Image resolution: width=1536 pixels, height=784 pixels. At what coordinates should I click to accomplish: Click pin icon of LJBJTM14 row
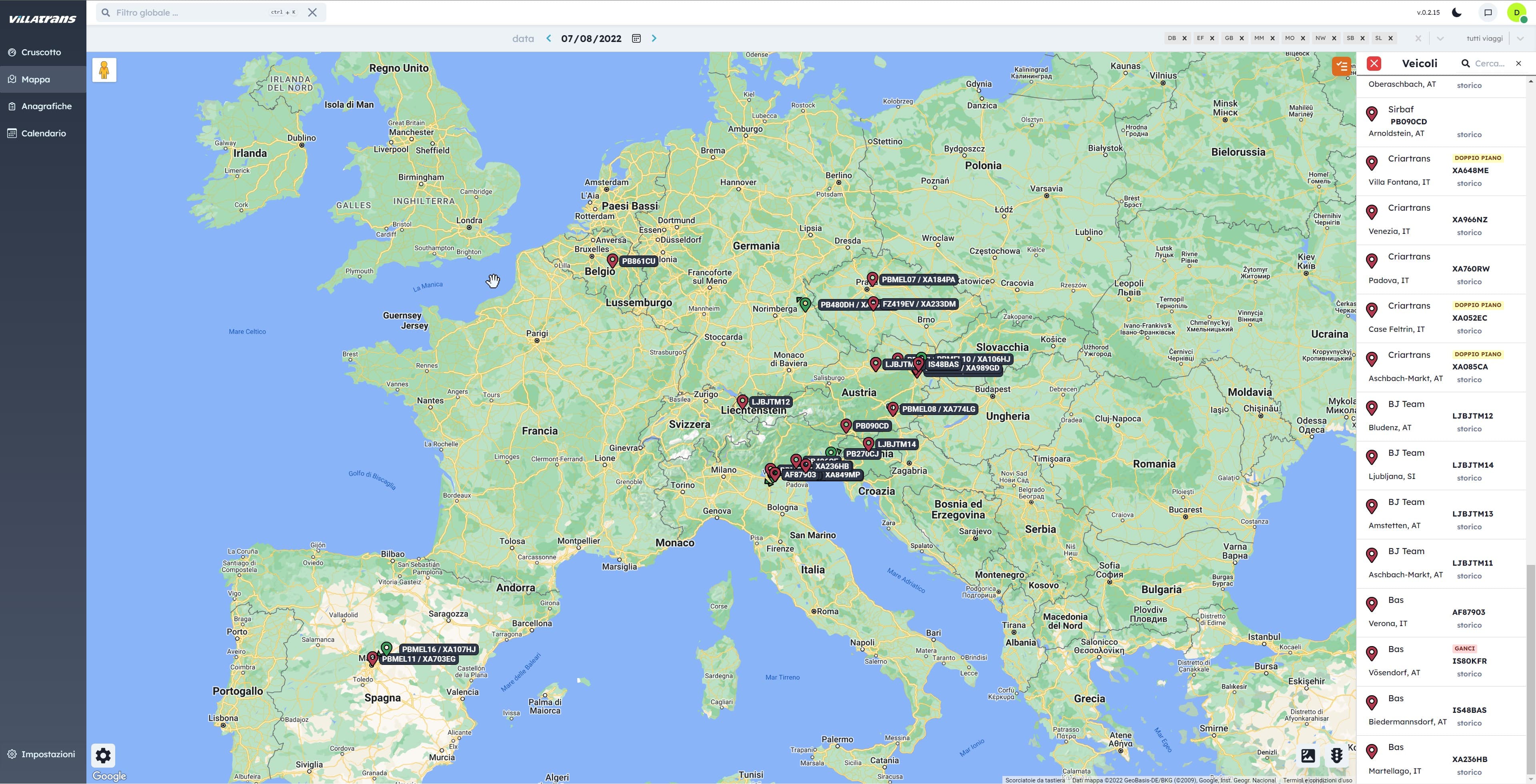point(1372,457)
